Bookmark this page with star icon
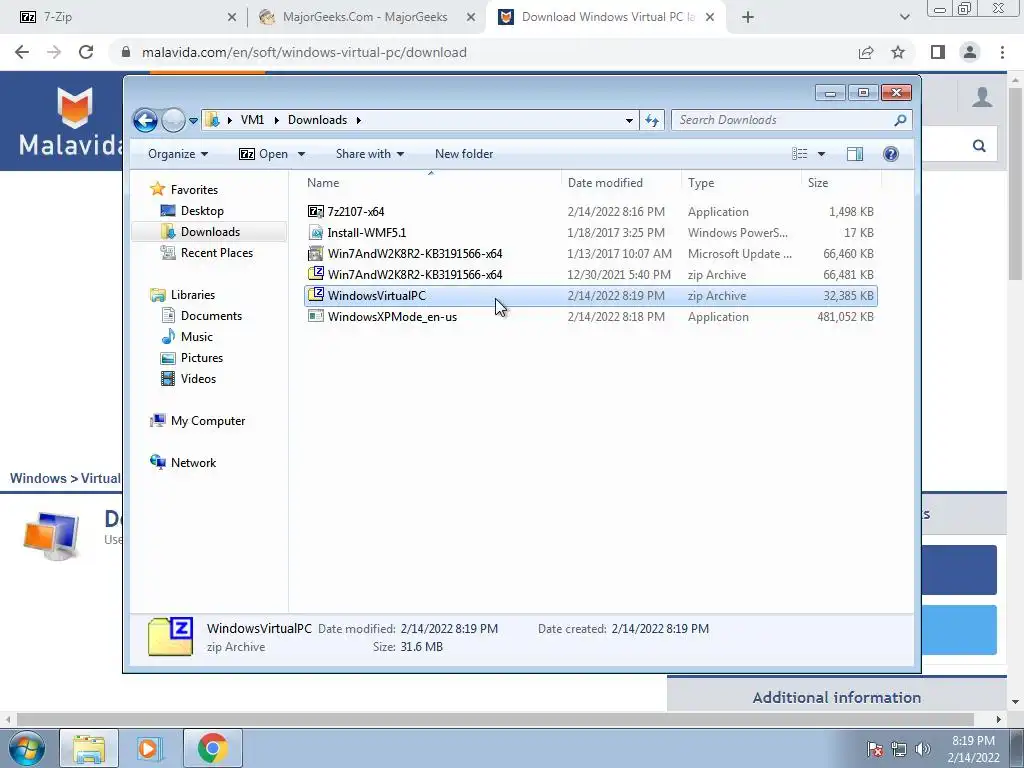Image resolution: width=1024 pixels, height=768 pixels. tap(898, 52)
